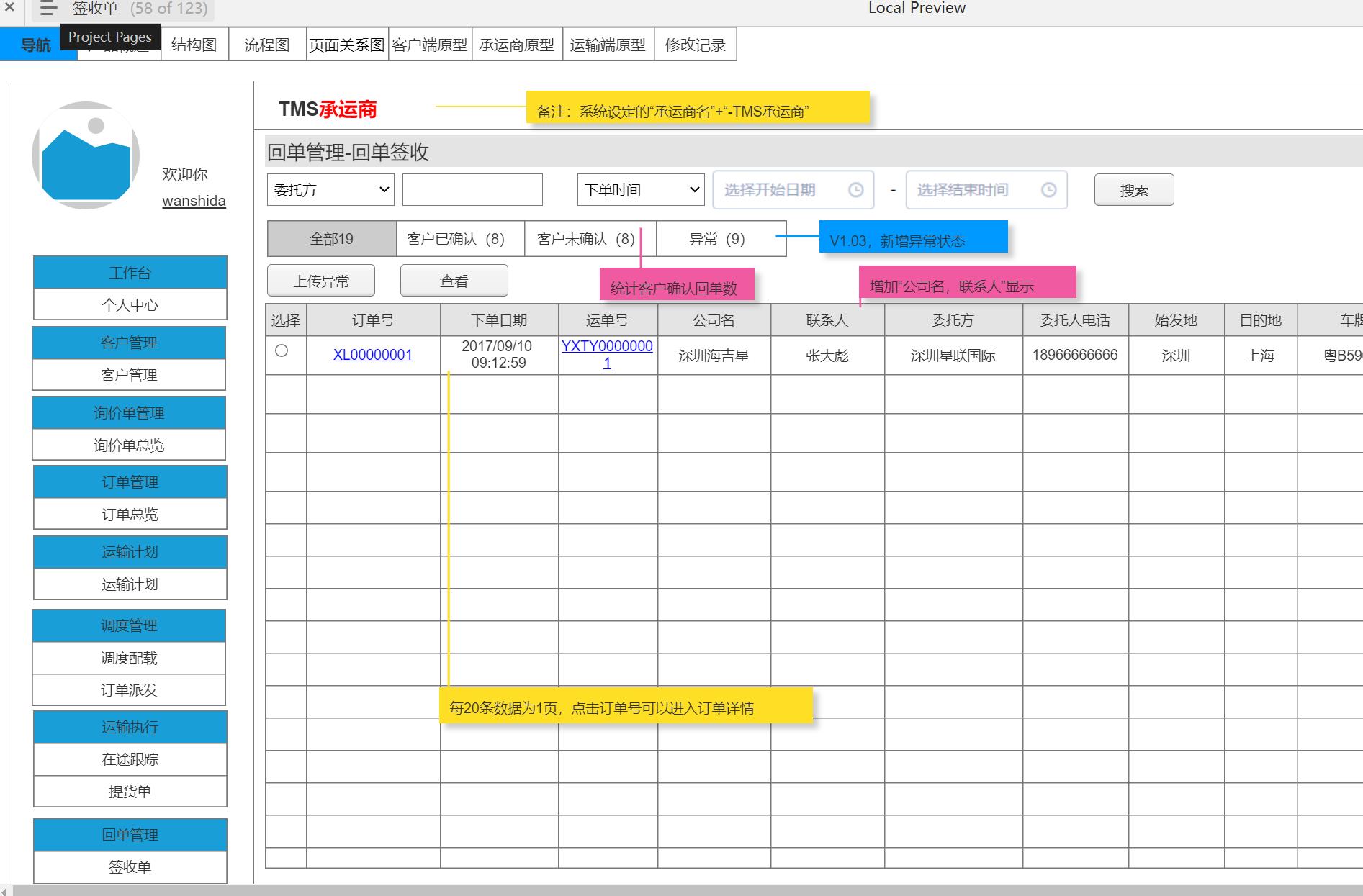
Task: Click the 张大彪 contact cell
Action: pos(827,356)
